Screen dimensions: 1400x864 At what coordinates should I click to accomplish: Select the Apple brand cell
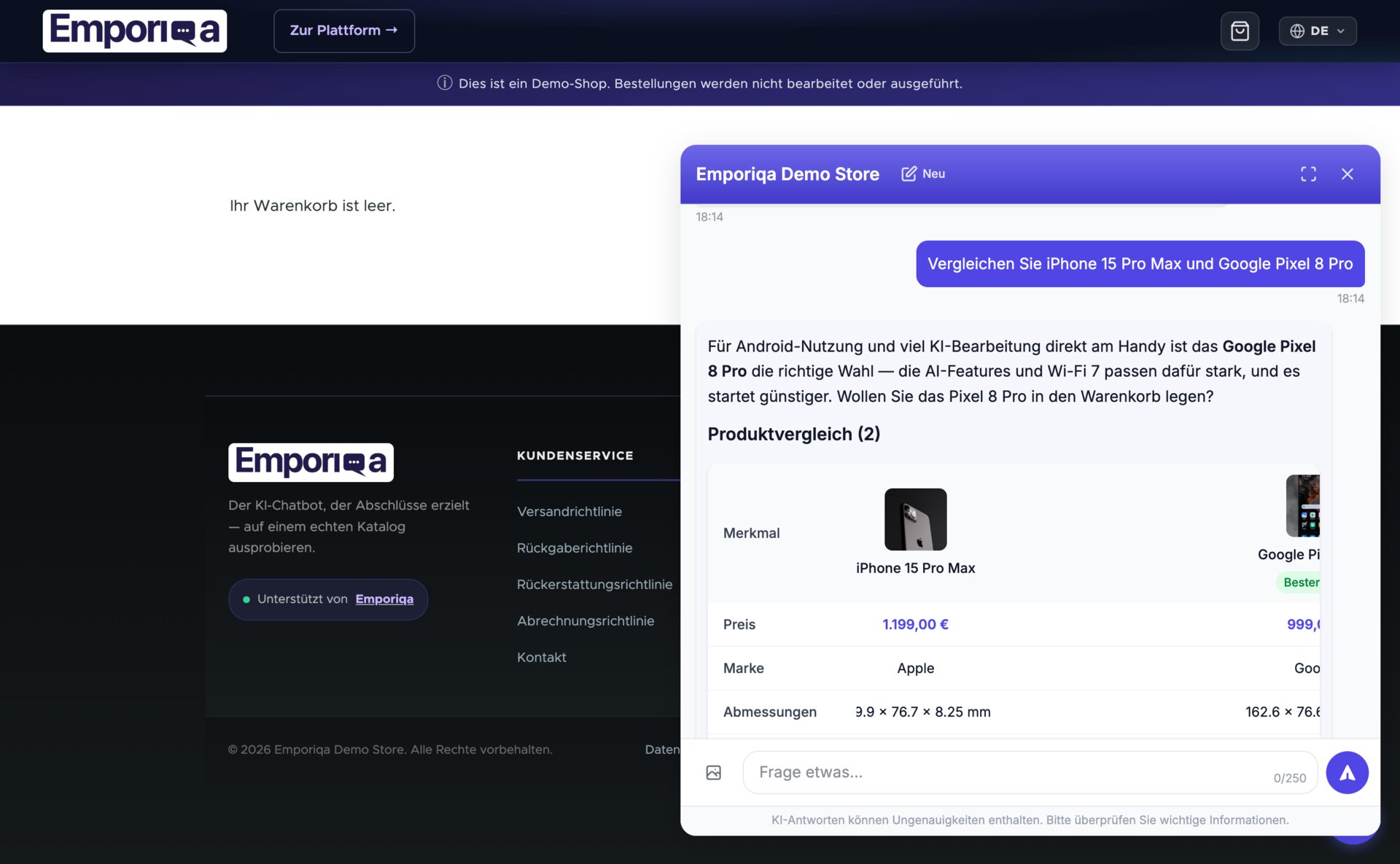916,668
